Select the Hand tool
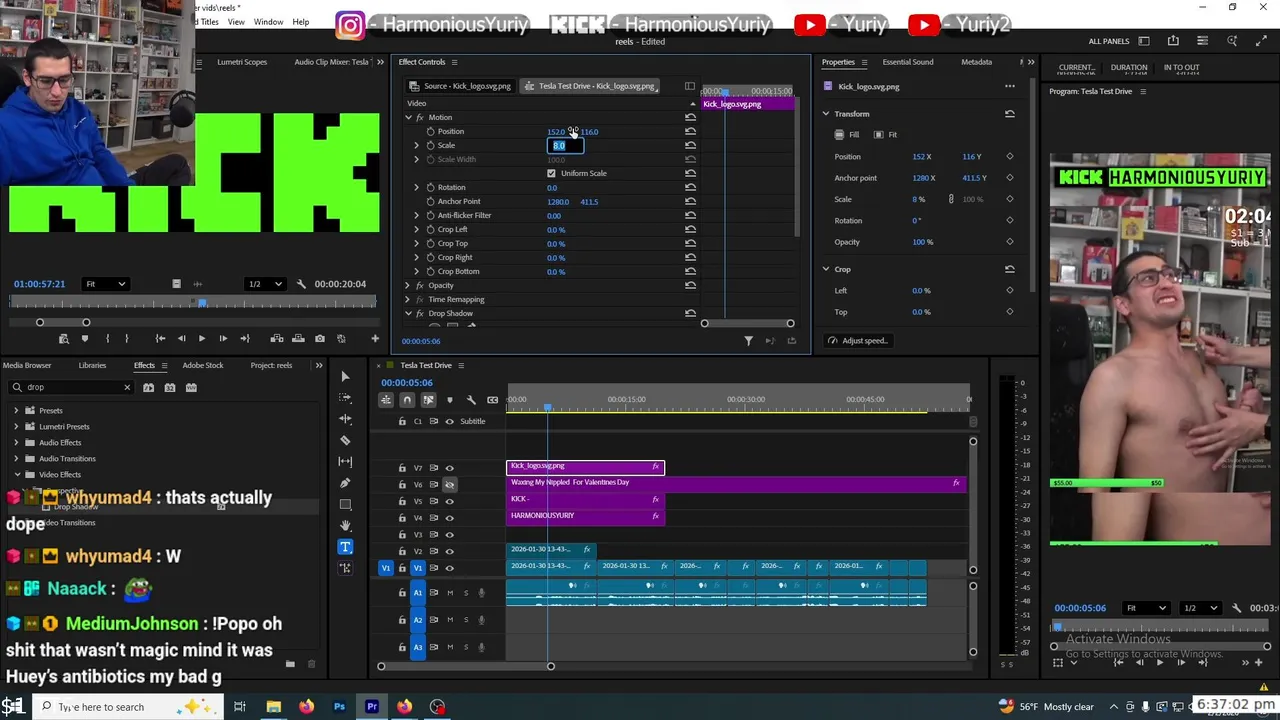1280x720 pixels. [x=345, y=525]
